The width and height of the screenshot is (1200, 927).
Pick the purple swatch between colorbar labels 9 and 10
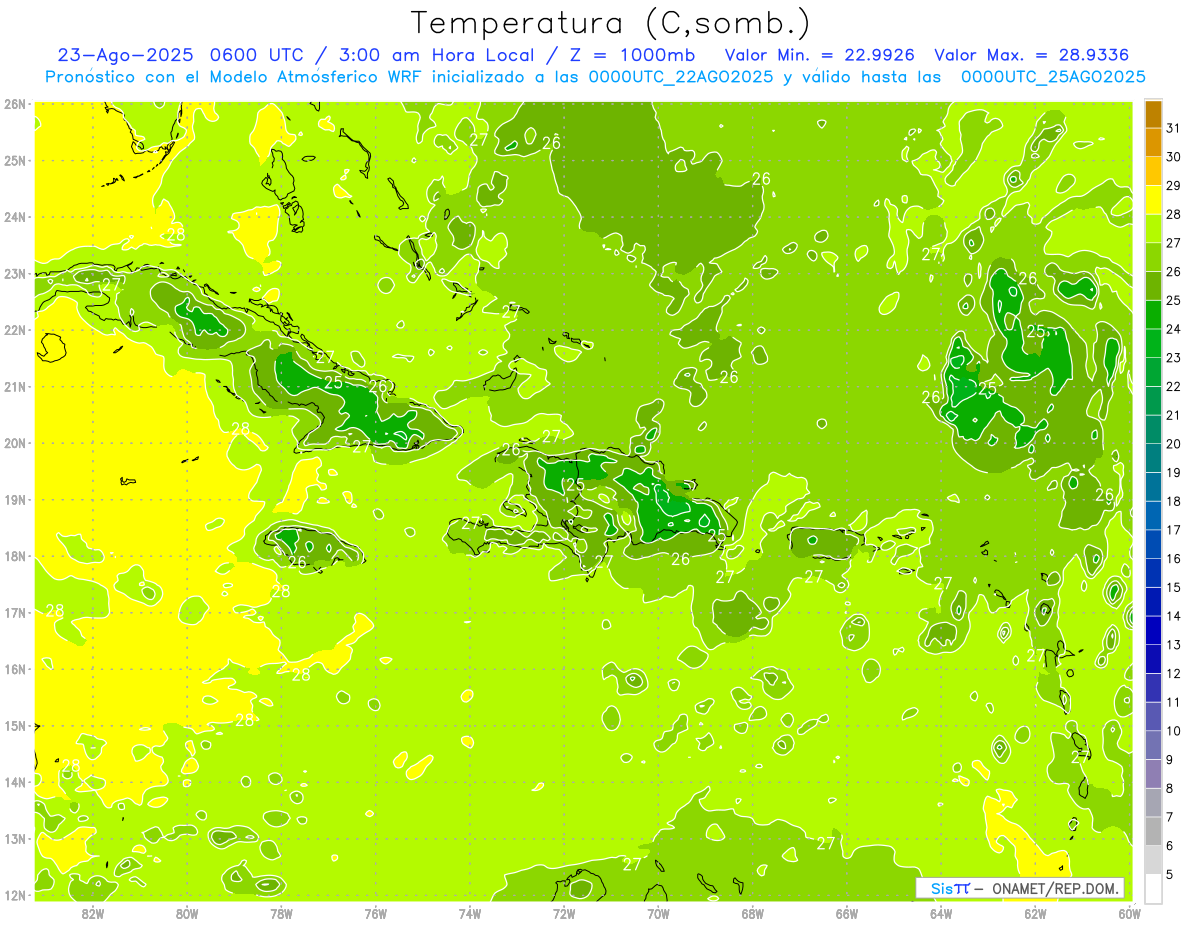(1153, 745)
